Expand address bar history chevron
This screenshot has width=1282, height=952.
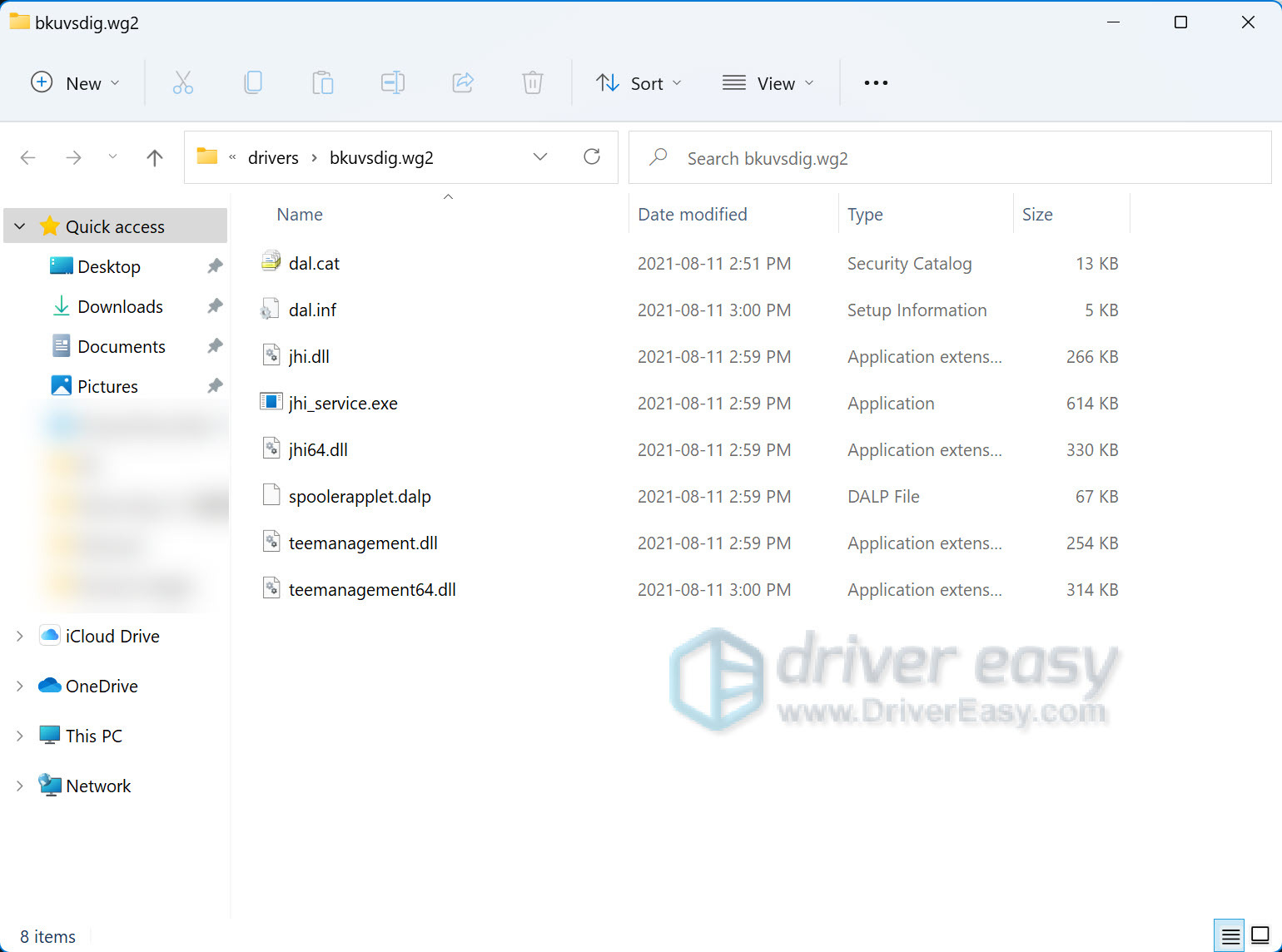tap(540, 156)
